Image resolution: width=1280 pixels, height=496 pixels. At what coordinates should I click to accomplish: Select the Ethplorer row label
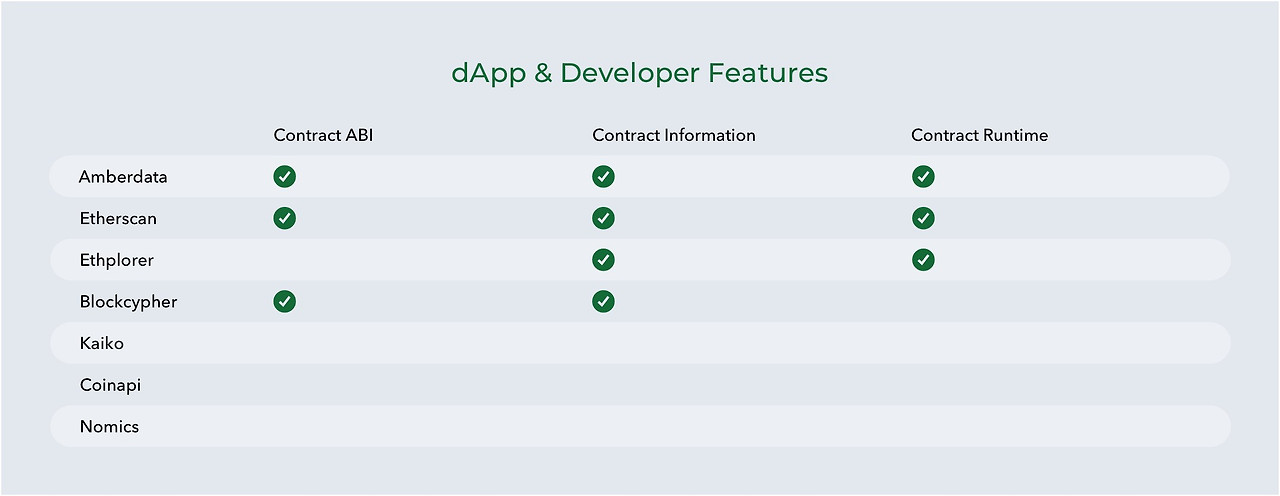pos(117,260)
